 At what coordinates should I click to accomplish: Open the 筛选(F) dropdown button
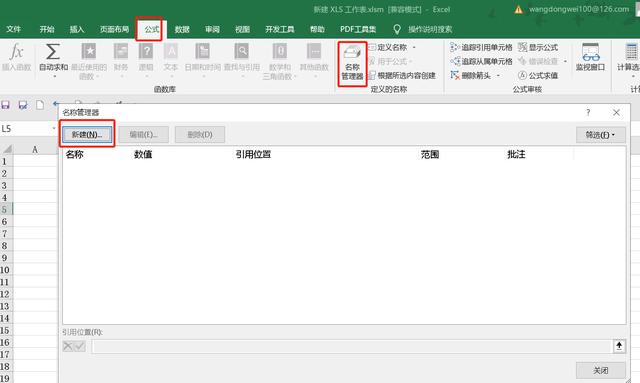tap(600, 134)
